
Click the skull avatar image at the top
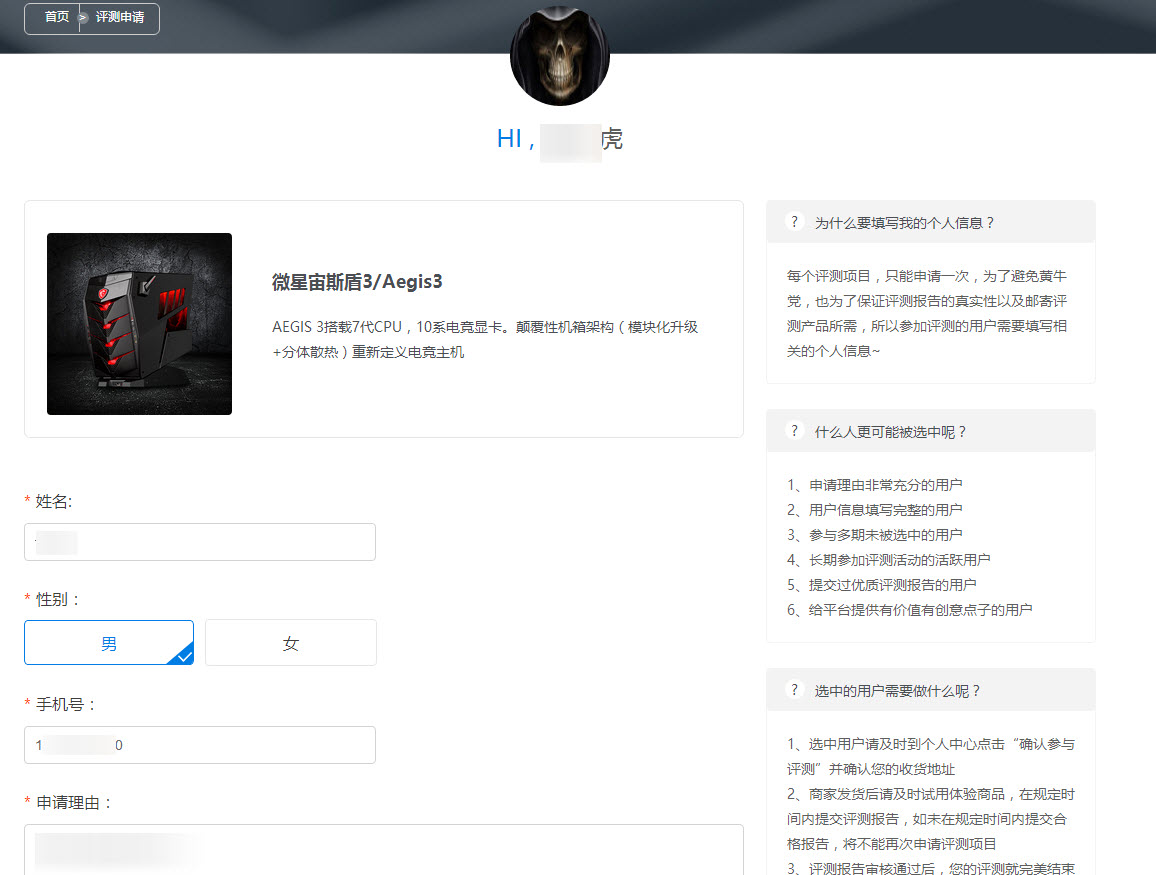560,55
